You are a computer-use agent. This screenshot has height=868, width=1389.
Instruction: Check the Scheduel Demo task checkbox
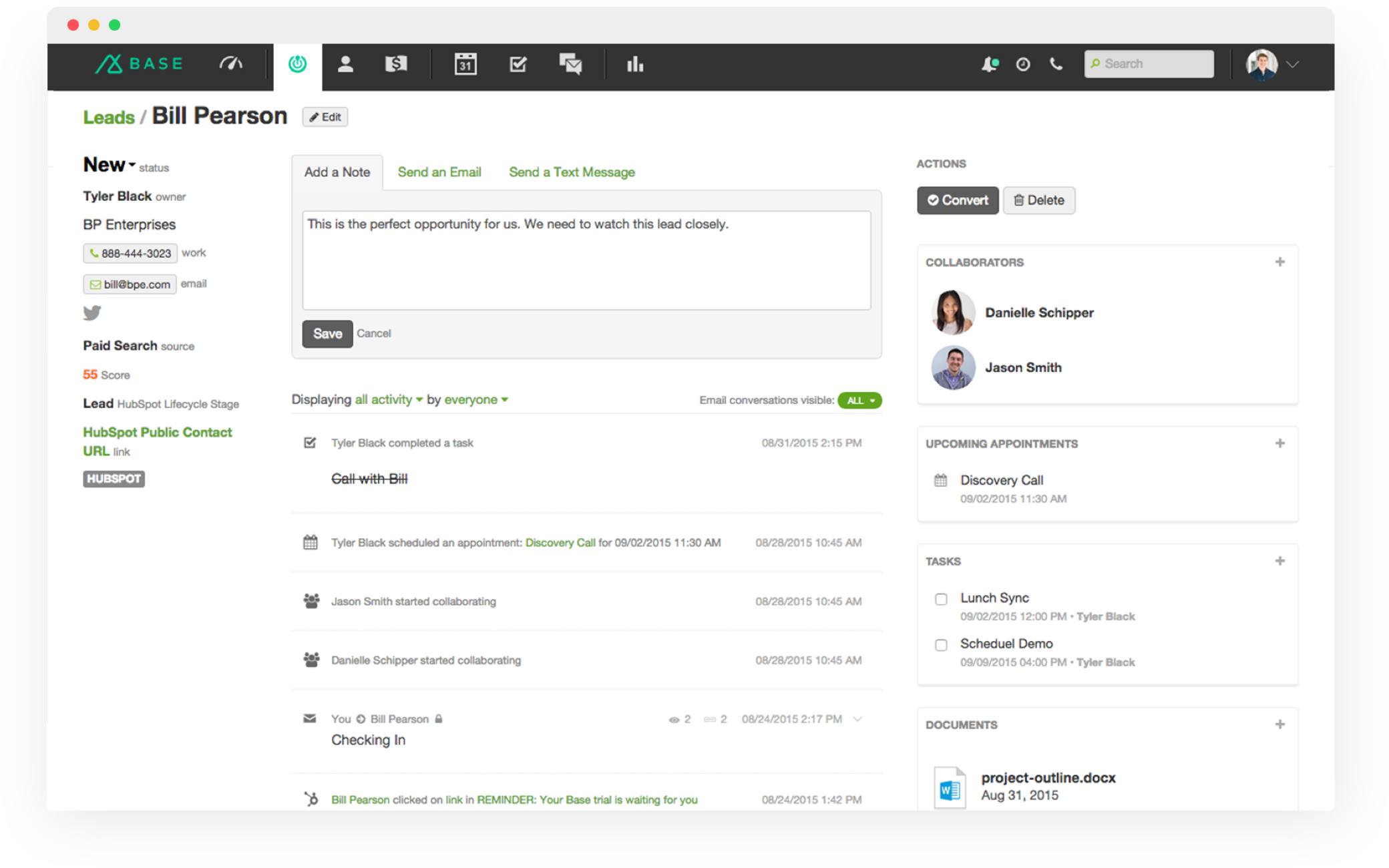[x=941, y=645]
